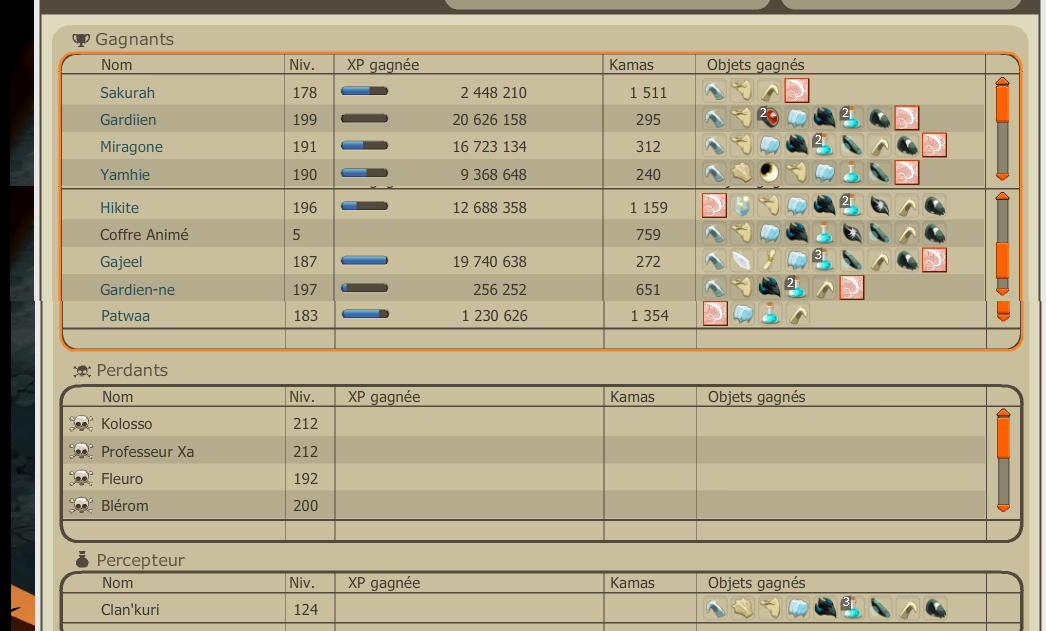Click Patwaa's XP progress bar

tap(365, 313)
